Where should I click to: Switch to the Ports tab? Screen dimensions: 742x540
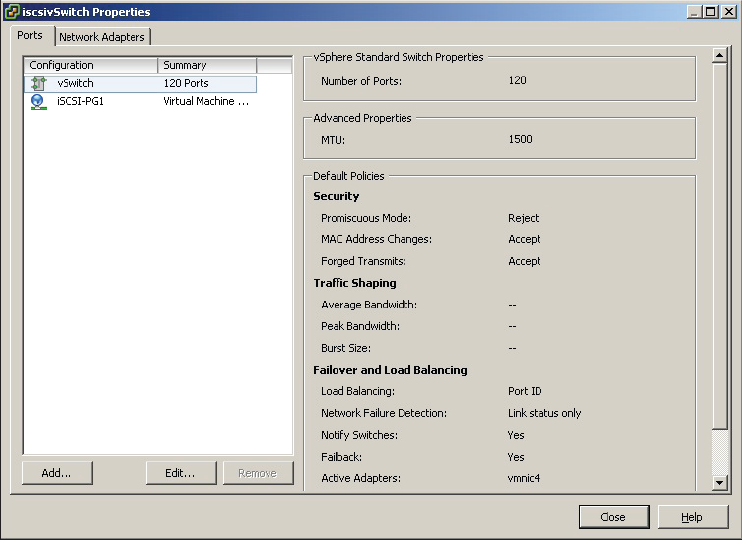tap(30, 36)
